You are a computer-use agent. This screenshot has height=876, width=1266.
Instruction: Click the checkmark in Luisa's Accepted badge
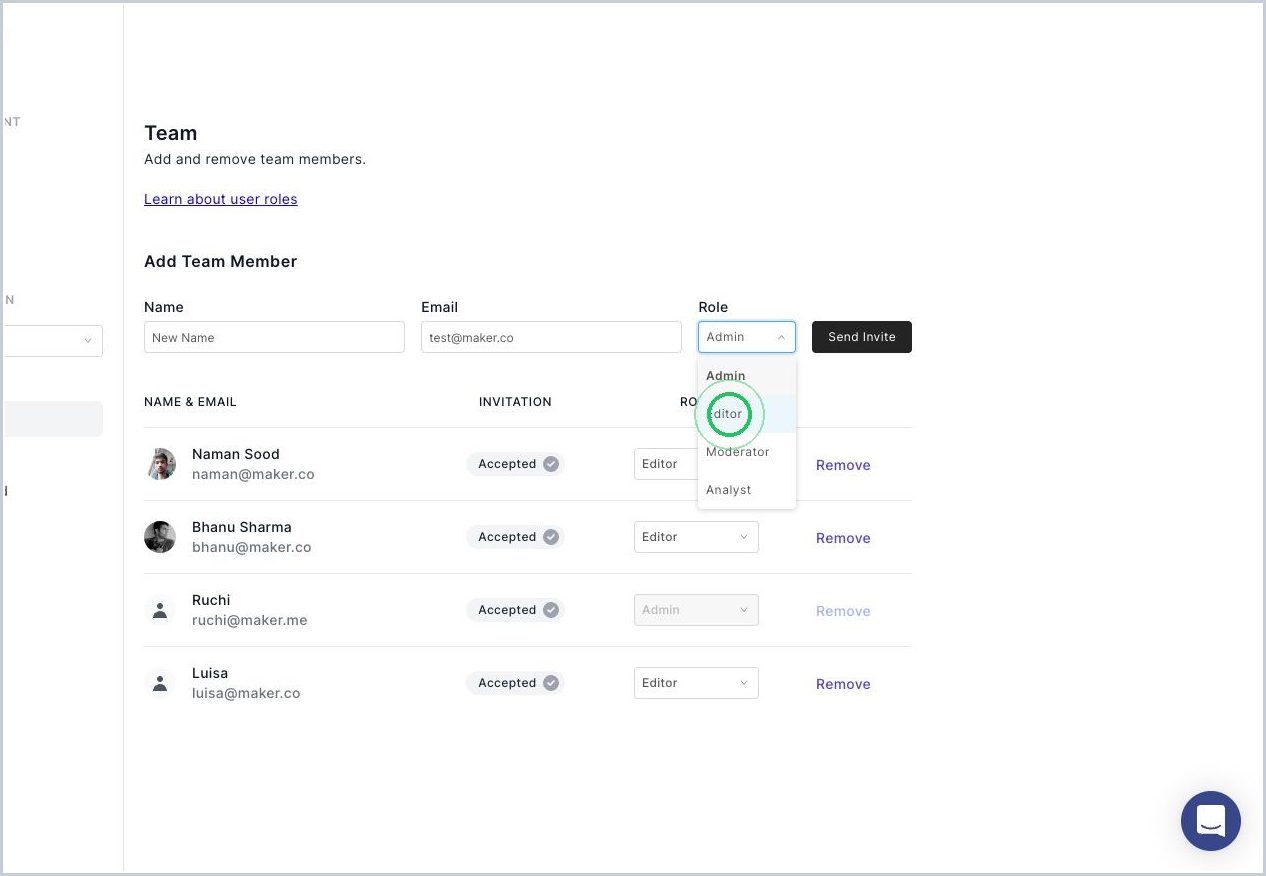[551, 683]
